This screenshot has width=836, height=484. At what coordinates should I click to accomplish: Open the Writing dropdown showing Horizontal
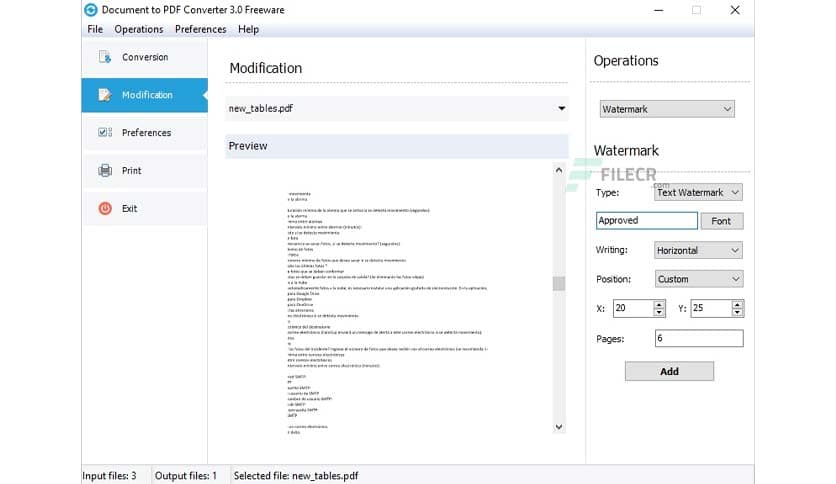pos(698,251)
